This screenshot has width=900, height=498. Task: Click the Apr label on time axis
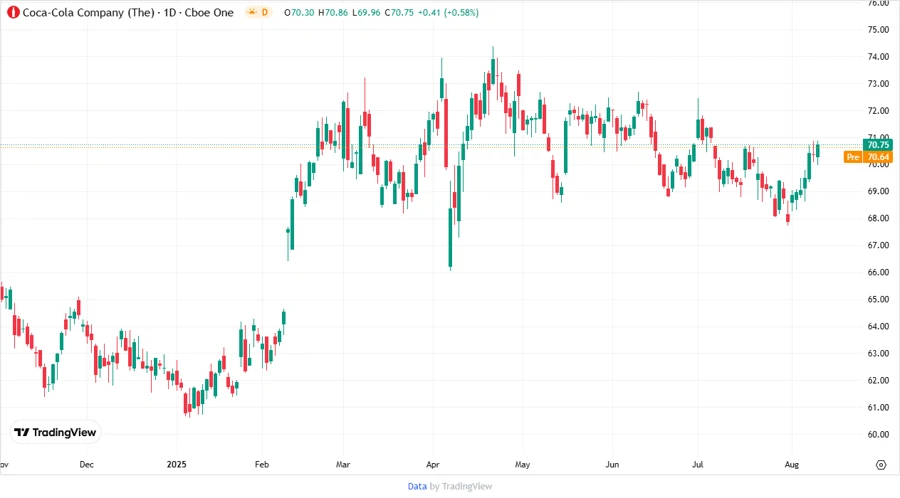(x=433, y=465)
